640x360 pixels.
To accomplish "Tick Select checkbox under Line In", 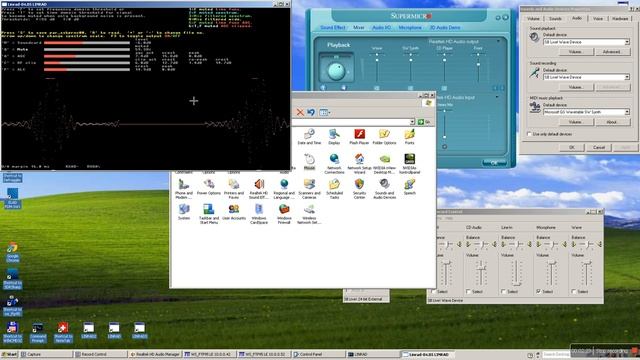I will [503, 291].
